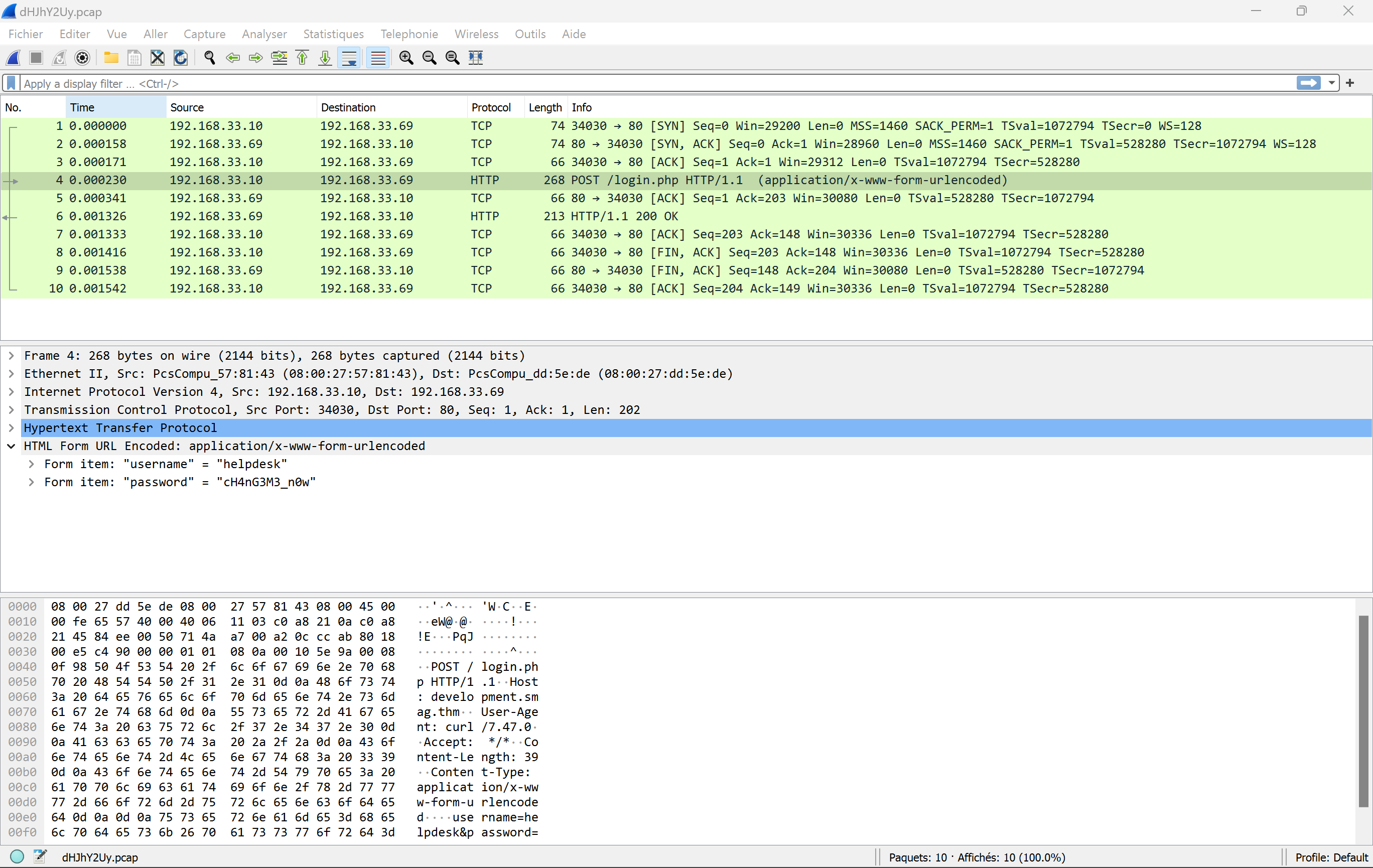Click the start capture shark fin icon
The height and width of the screenshot is (868, 1373).
14,58
